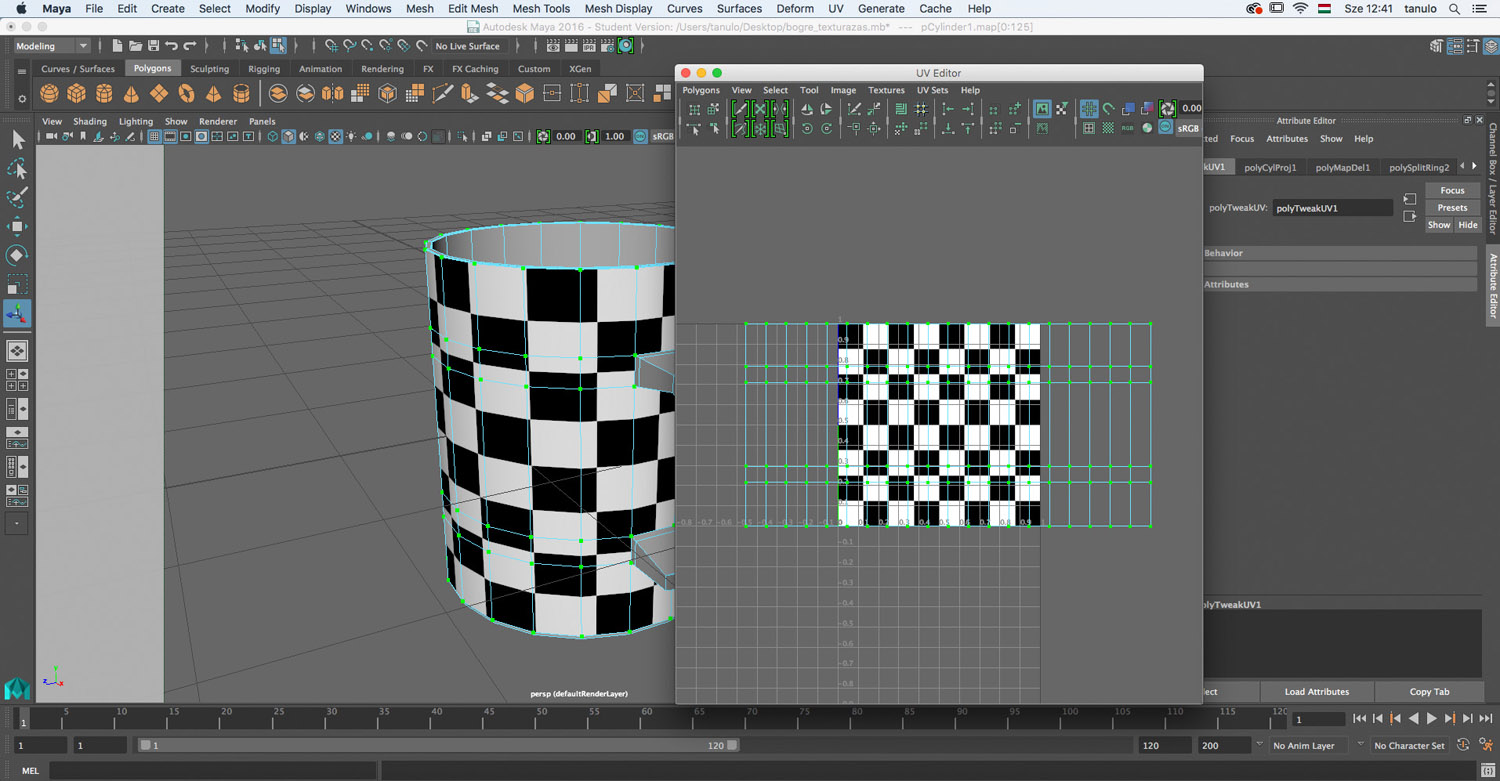Create a Polygon Cube from the shelf

pos(76,94)
